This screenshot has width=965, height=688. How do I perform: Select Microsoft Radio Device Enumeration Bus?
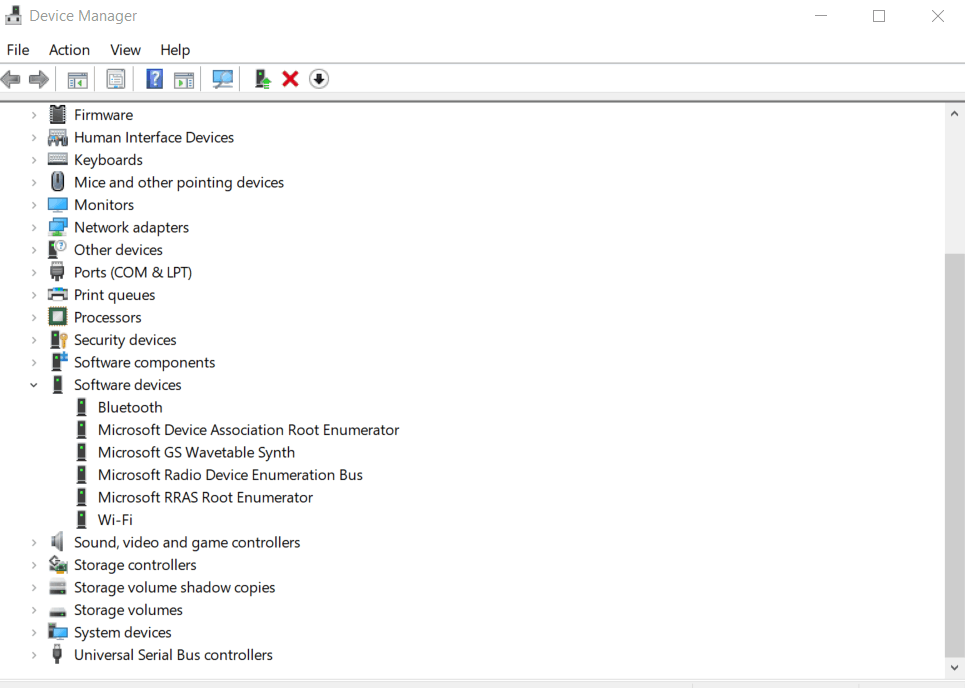(230, 475)
